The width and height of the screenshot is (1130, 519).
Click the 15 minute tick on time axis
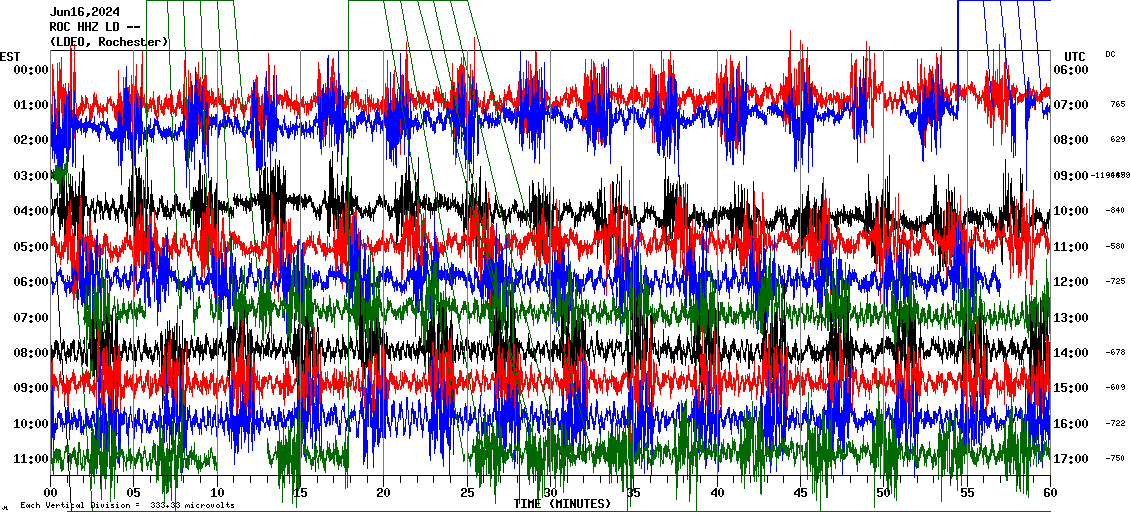pos(300,493)
